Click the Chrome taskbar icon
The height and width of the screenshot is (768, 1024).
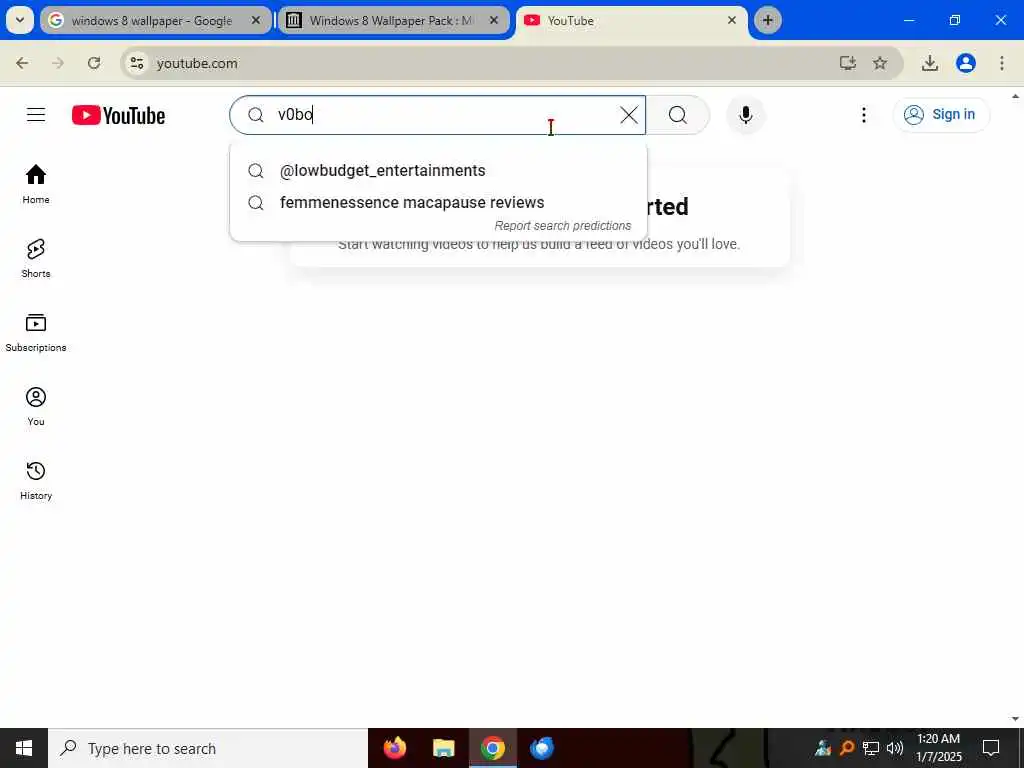[x=492, y=748]
